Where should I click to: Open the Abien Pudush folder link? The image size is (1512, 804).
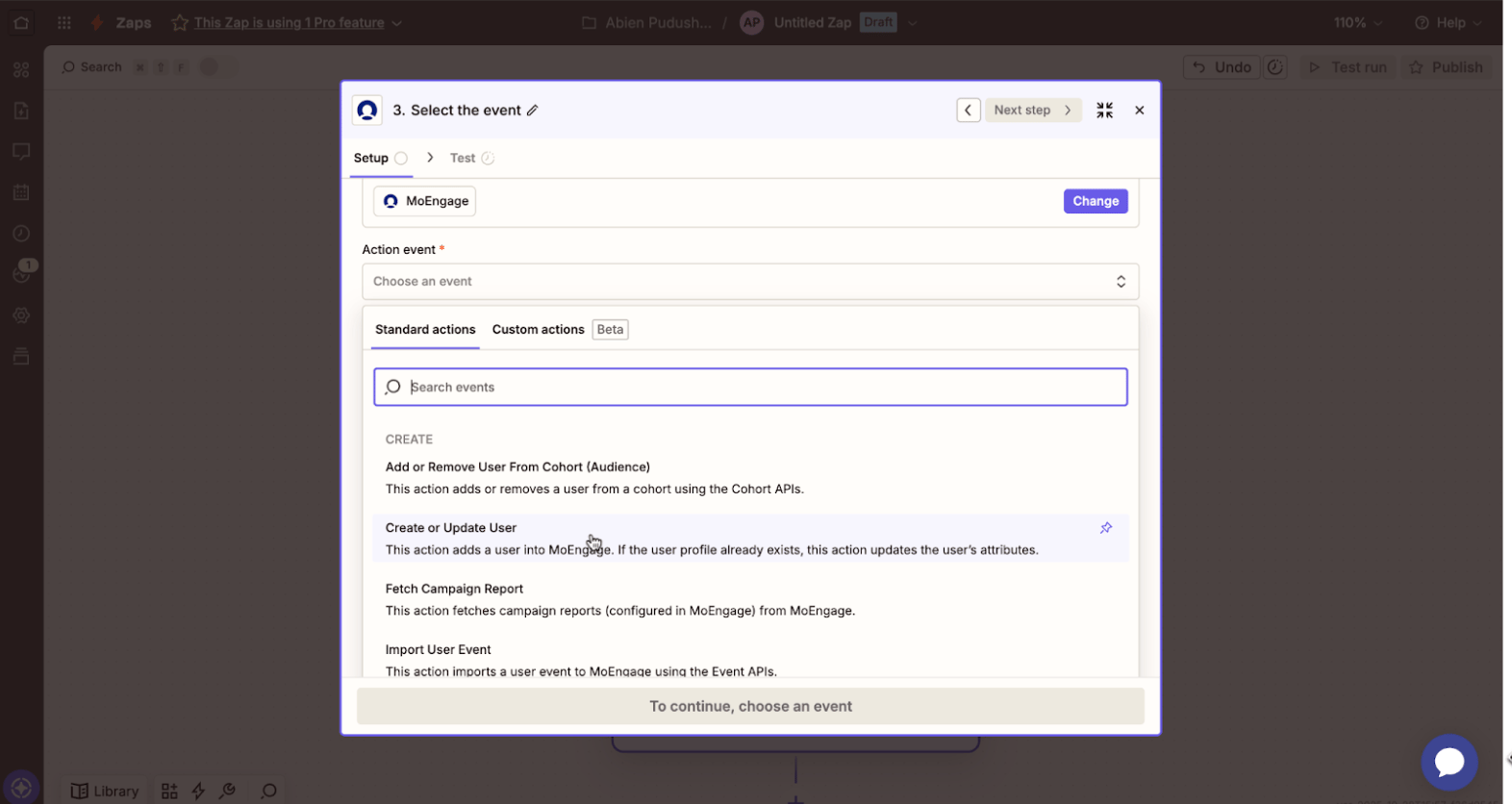click(x=647, y=22)
